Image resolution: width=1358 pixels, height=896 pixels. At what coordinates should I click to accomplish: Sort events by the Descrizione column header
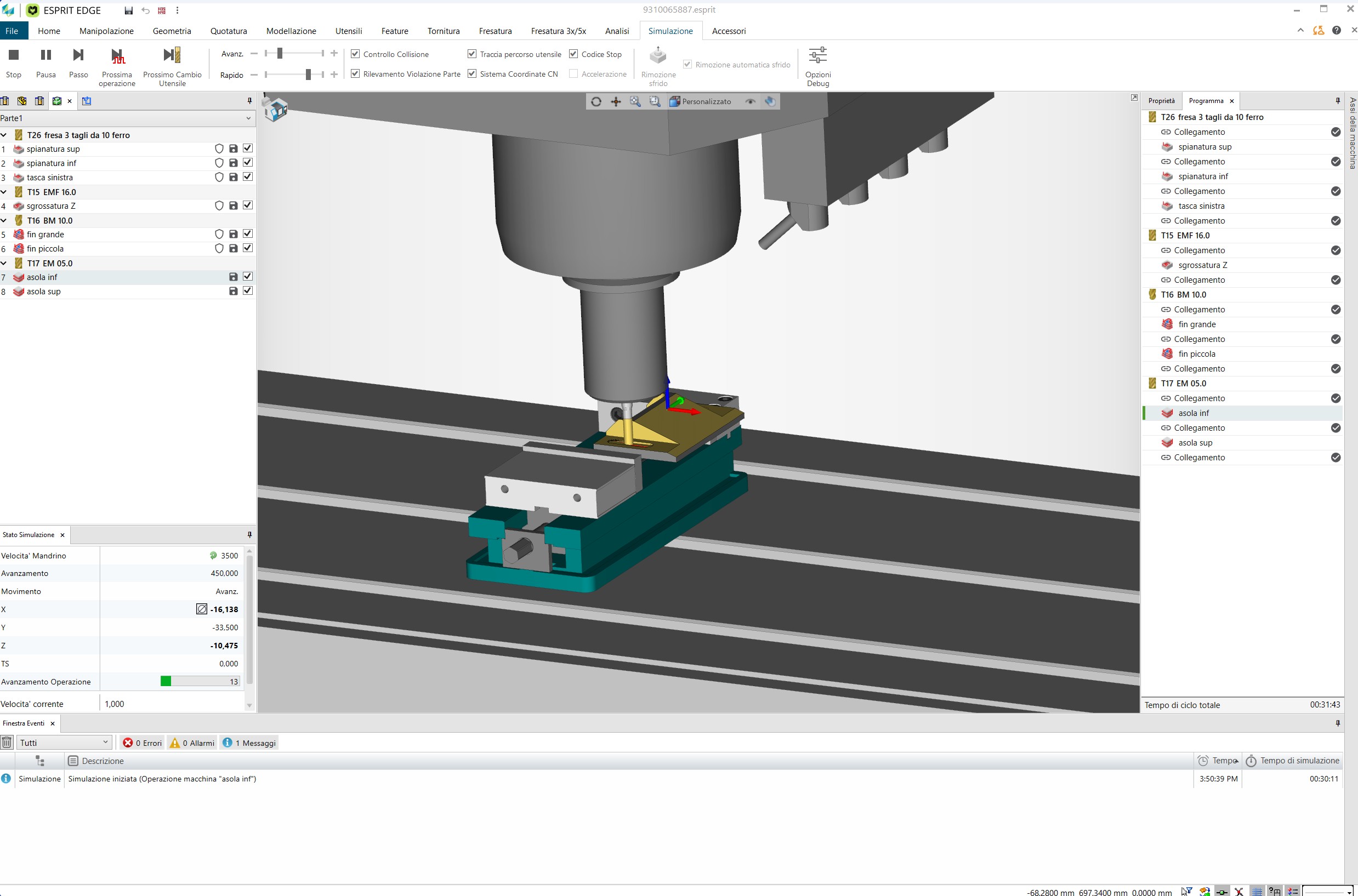pos(629,761)
